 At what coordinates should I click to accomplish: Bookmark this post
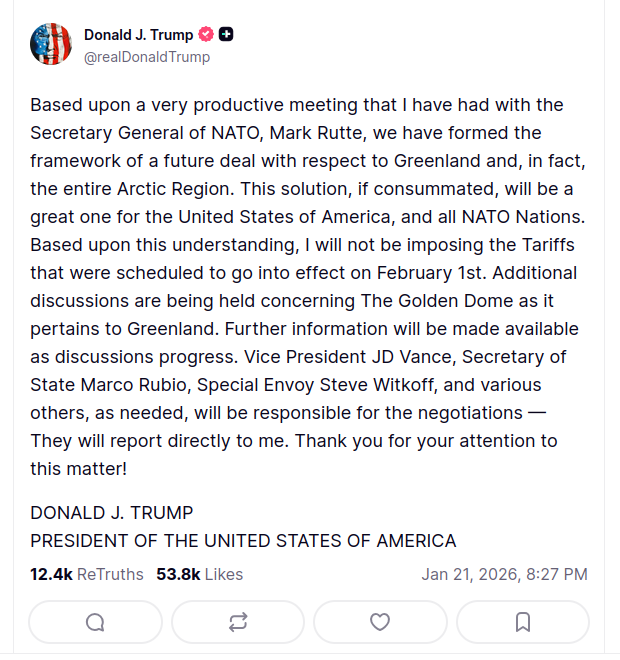tap(522, 622)
